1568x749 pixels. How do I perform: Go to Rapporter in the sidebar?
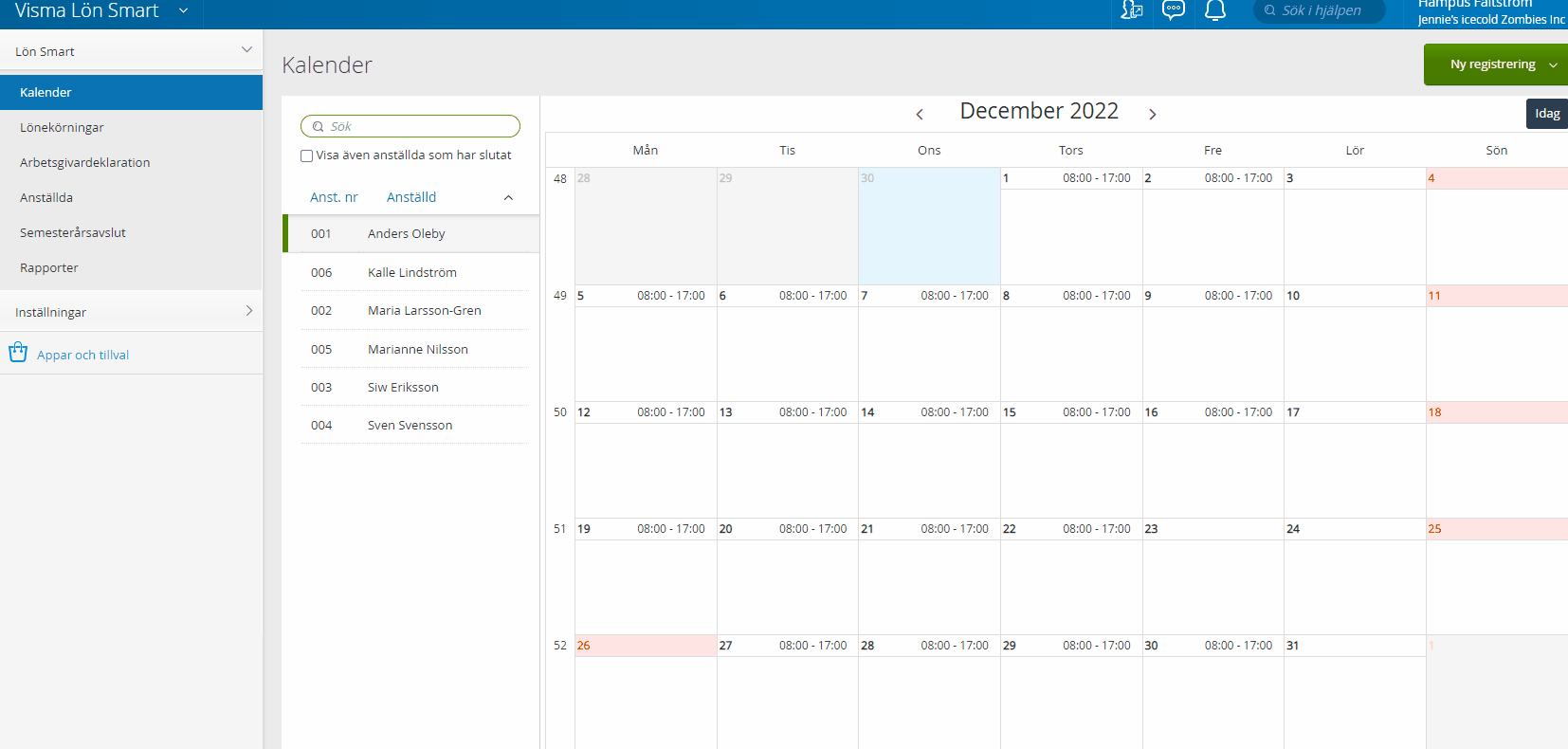click(x=49, y=267)
